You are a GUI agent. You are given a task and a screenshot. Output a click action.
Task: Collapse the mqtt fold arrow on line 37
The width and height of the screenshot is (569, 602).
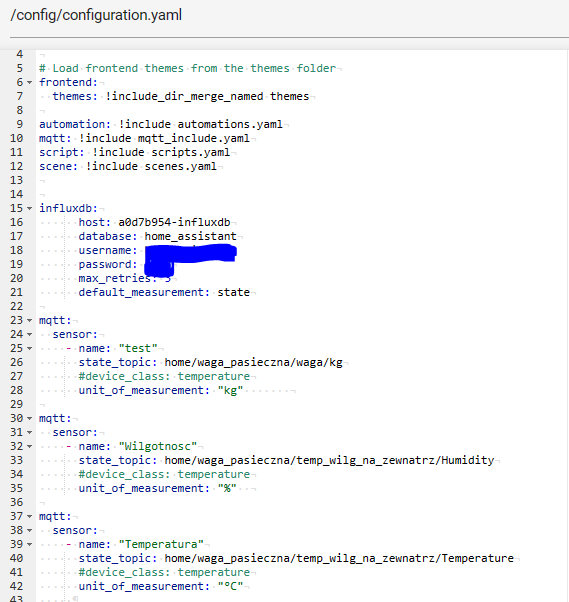click(30, 516)
